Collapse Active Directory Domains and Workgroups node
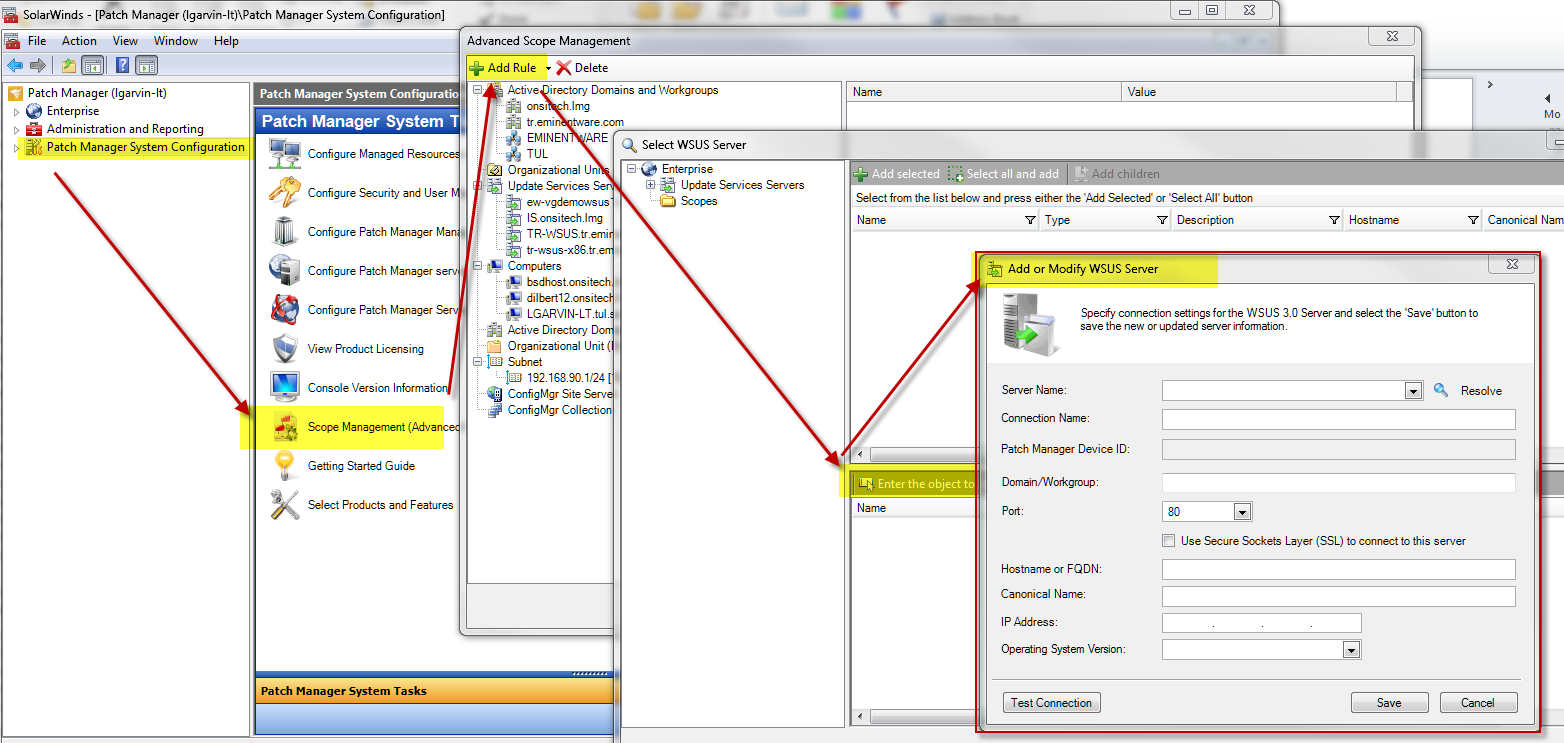This screenshot has height=743, width=1564. click(477, 90)
